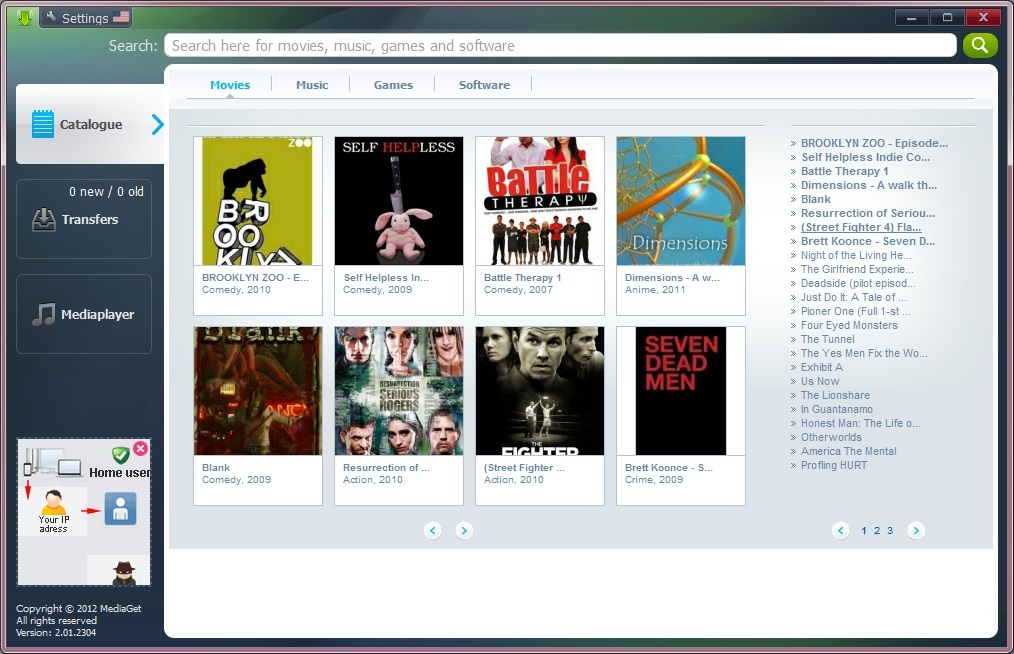Open Seven Dead Men poster
The height and width of the screenshot is (654, 1014).
pyautogui.click(x=680, y=391)
